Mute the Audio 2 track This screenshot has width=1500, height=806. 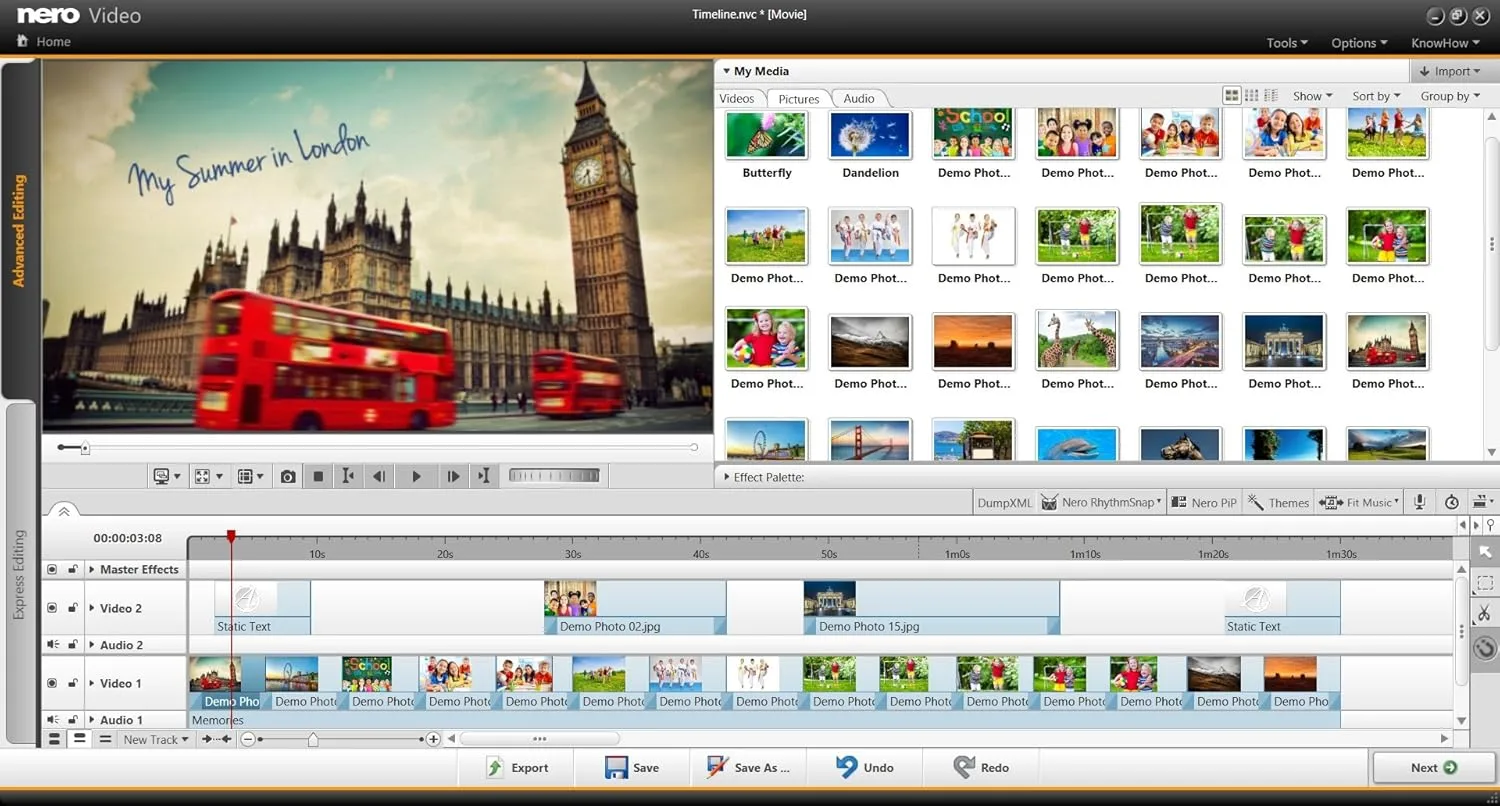(x=51, y=644)
